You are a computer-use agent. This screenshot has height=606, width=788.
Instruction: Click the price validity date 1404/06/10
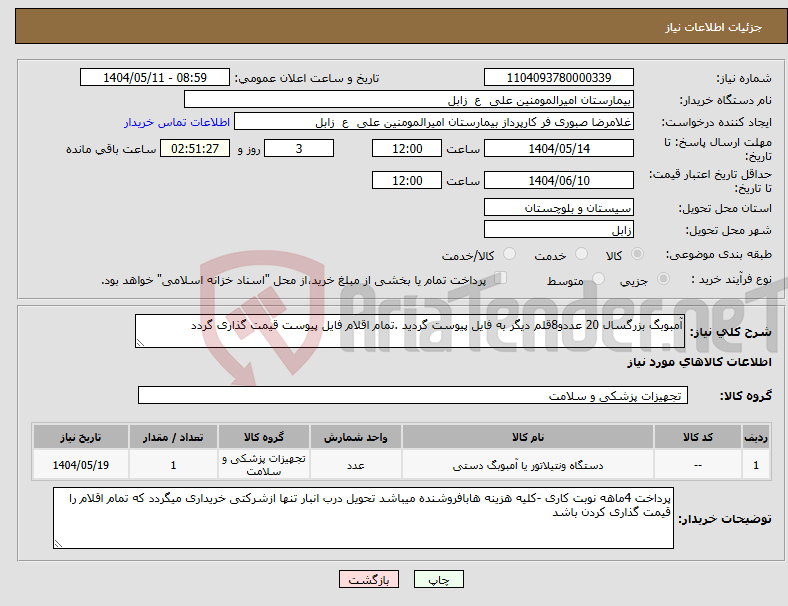(x=559, y=180)
